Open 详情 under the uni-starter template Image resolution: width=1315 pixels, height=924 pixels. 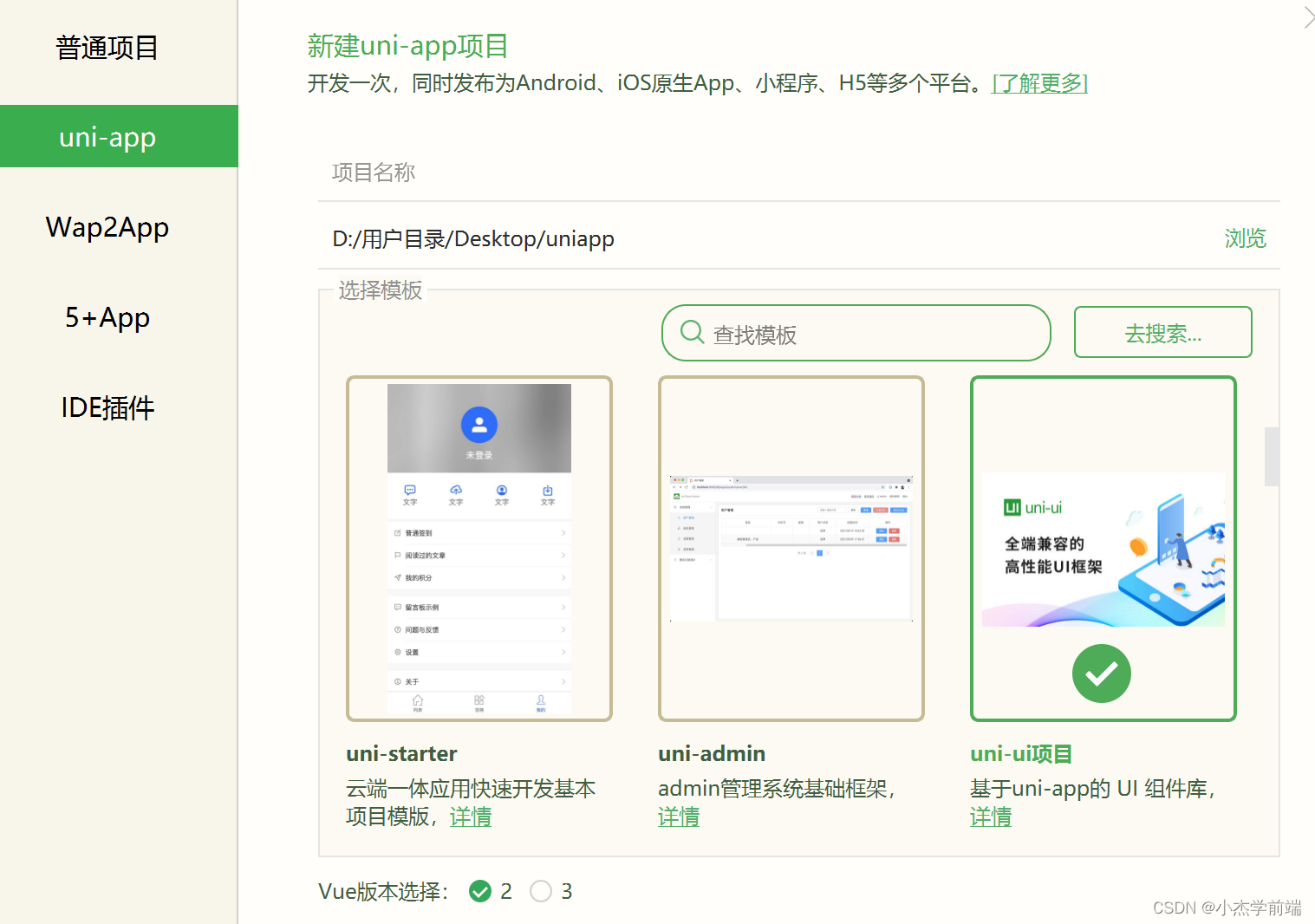pyautogui.click(x=471, y=817)
